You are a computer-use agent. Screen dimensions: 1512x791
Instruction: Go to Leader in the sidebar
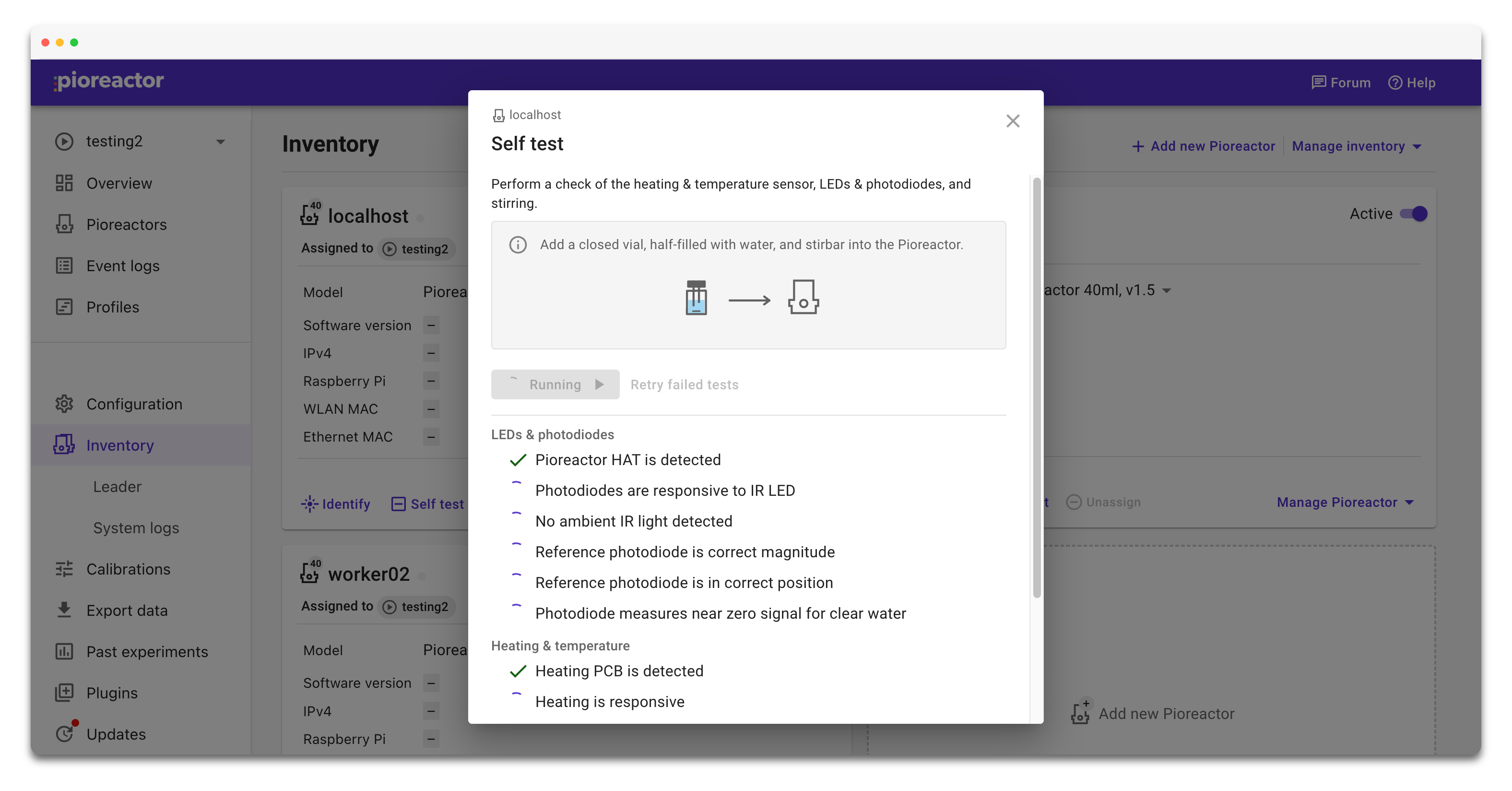point(118,486)
